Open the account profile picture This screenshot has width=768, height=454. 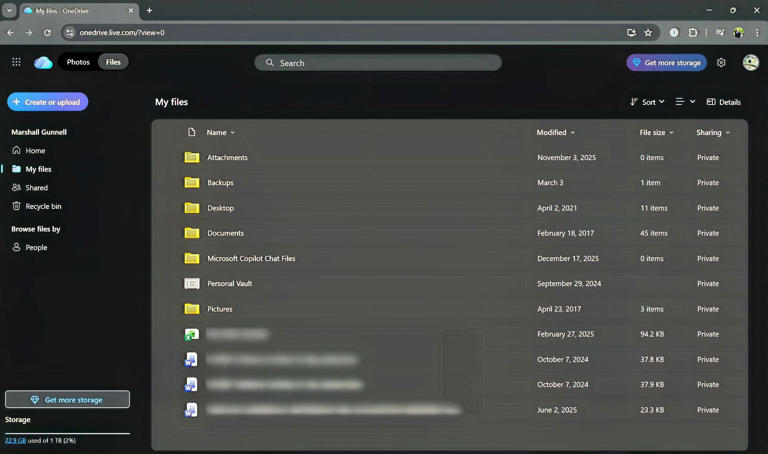(750, 62)
